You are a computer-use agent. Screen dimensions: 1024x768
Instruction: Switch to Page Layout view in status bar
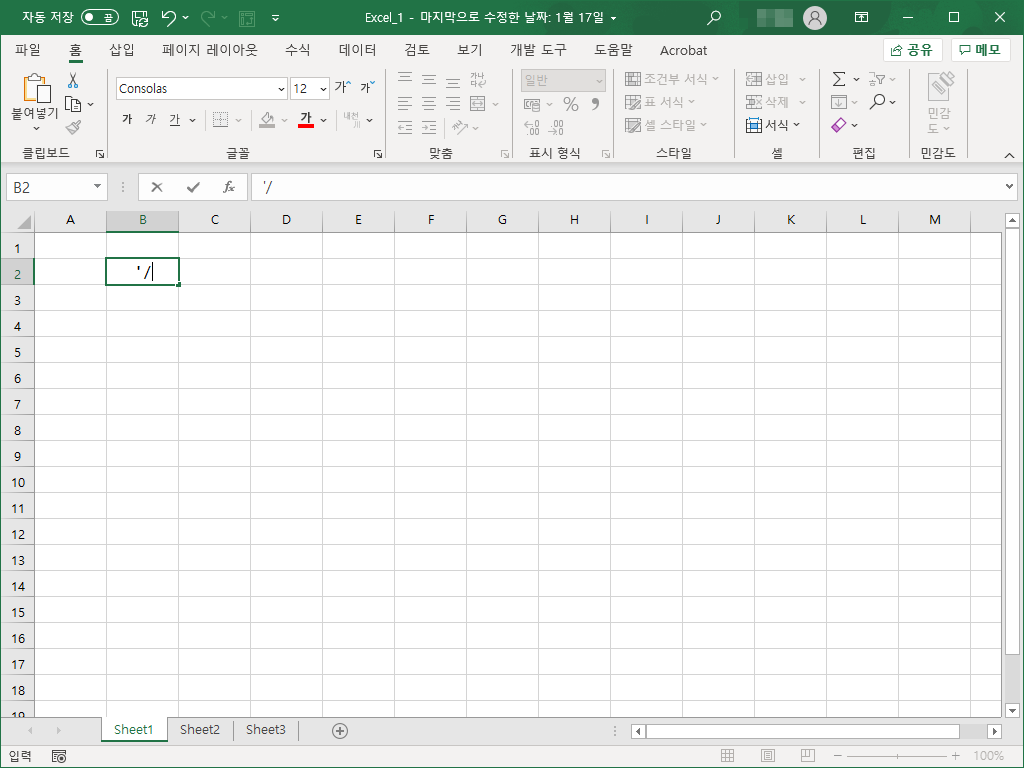coord(767,756)
